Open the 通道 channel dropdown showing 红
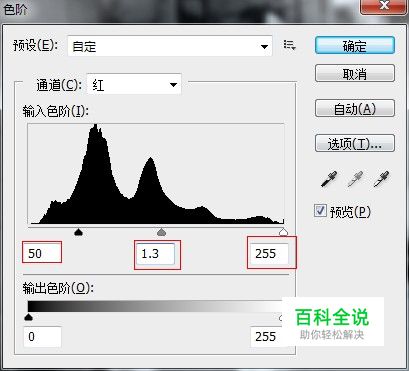 (134, 85)
